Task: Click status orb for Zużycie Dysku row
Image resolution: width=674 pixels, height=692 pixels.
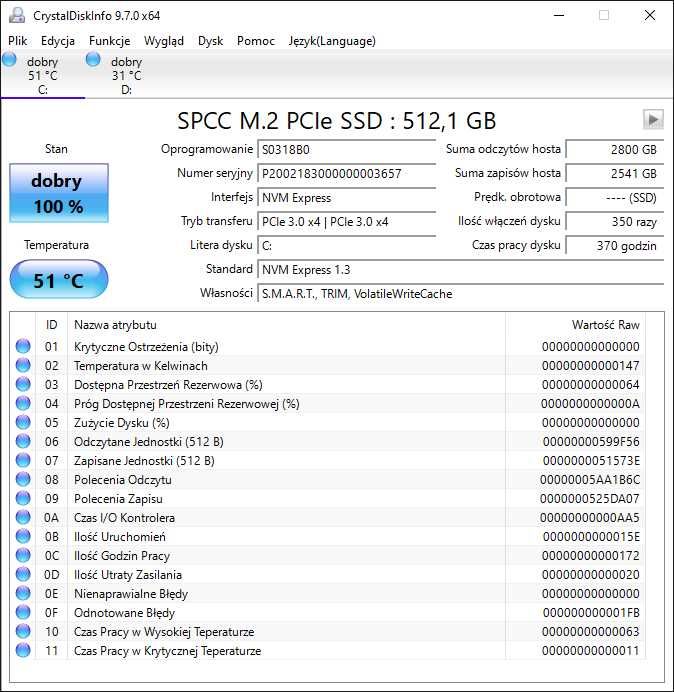Action: [x=23, y=422]
